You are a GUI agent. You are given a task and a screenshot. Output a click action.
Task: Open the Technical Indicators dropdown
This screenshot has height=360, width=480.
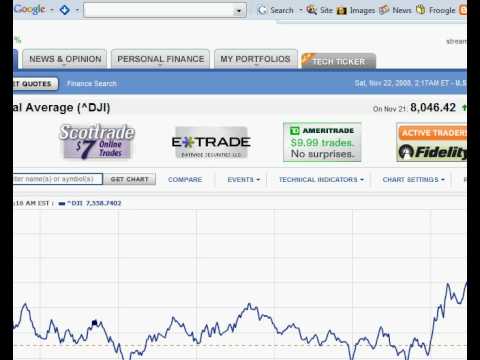[x=321, y=180]
